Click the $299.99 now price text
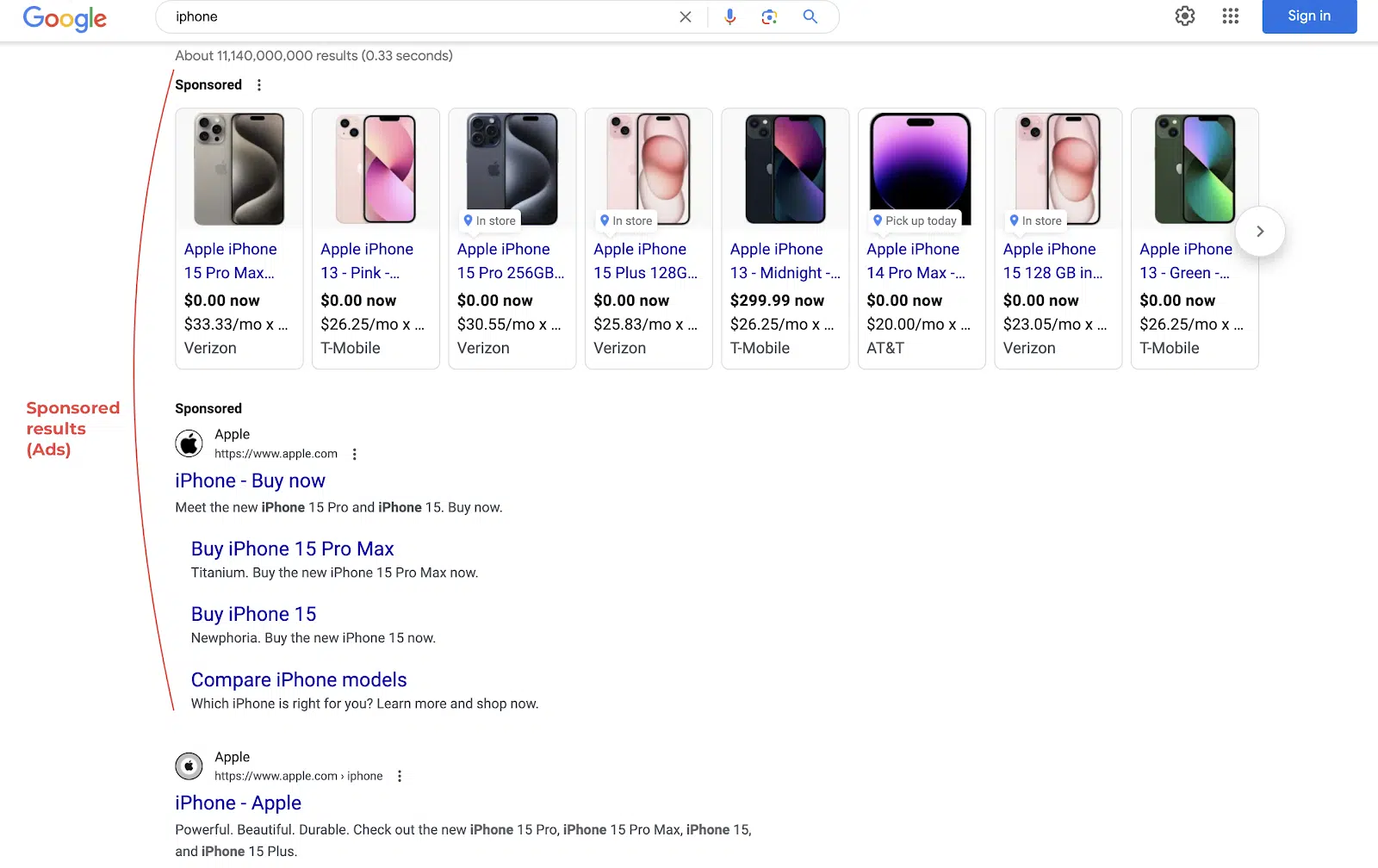 [x=777, y=301]
